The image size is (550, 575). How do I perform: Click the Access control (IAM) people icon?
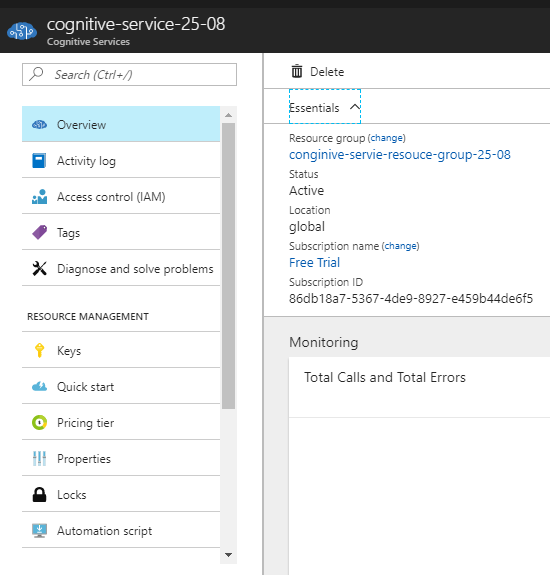point(39,197)
